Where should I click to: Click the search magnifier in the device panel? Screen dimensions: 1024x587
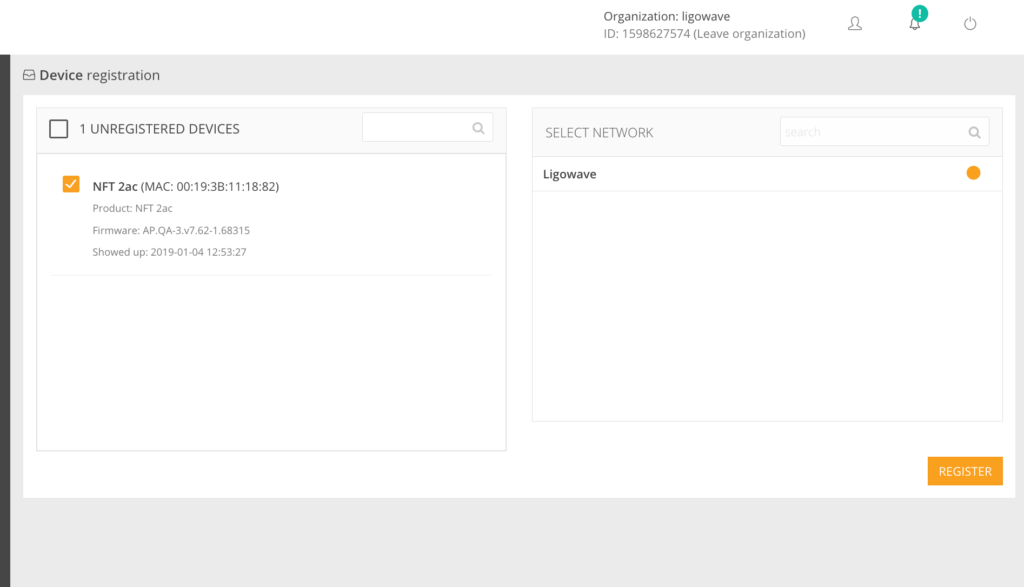(478, 126)
